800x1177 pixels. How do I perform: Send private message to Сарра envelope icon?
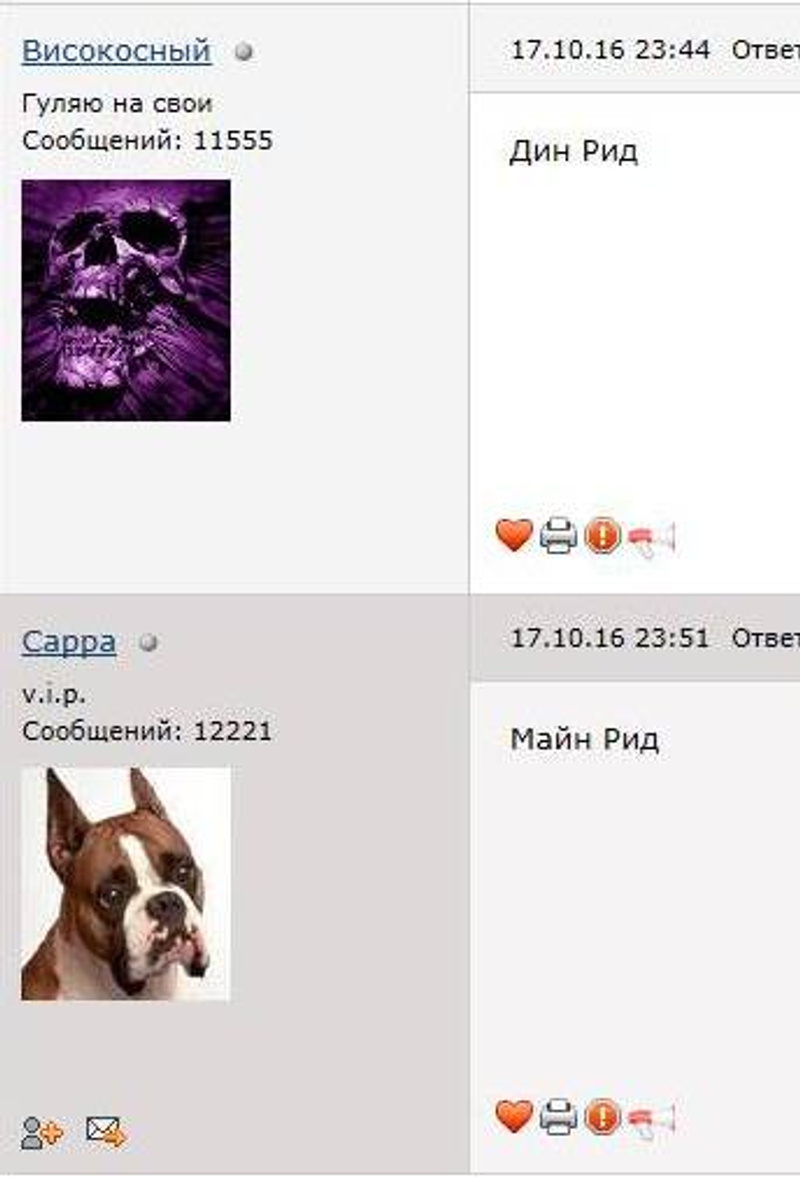106,1131
